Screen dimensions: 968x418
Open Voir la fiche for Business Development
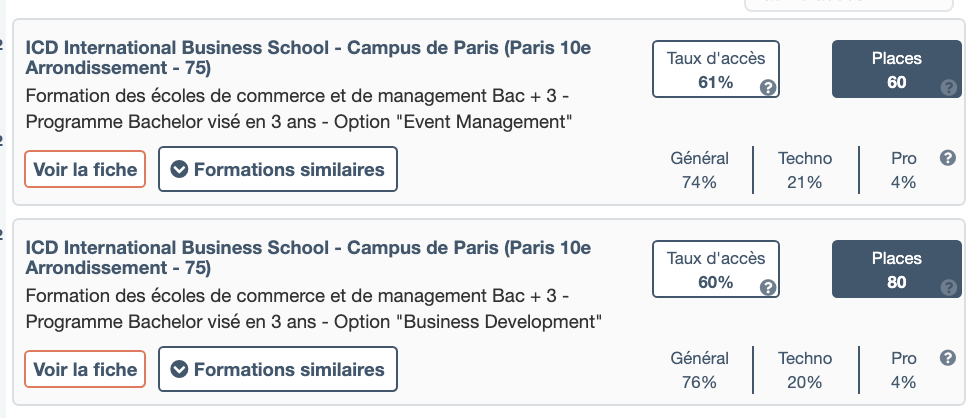pos(85,369)
